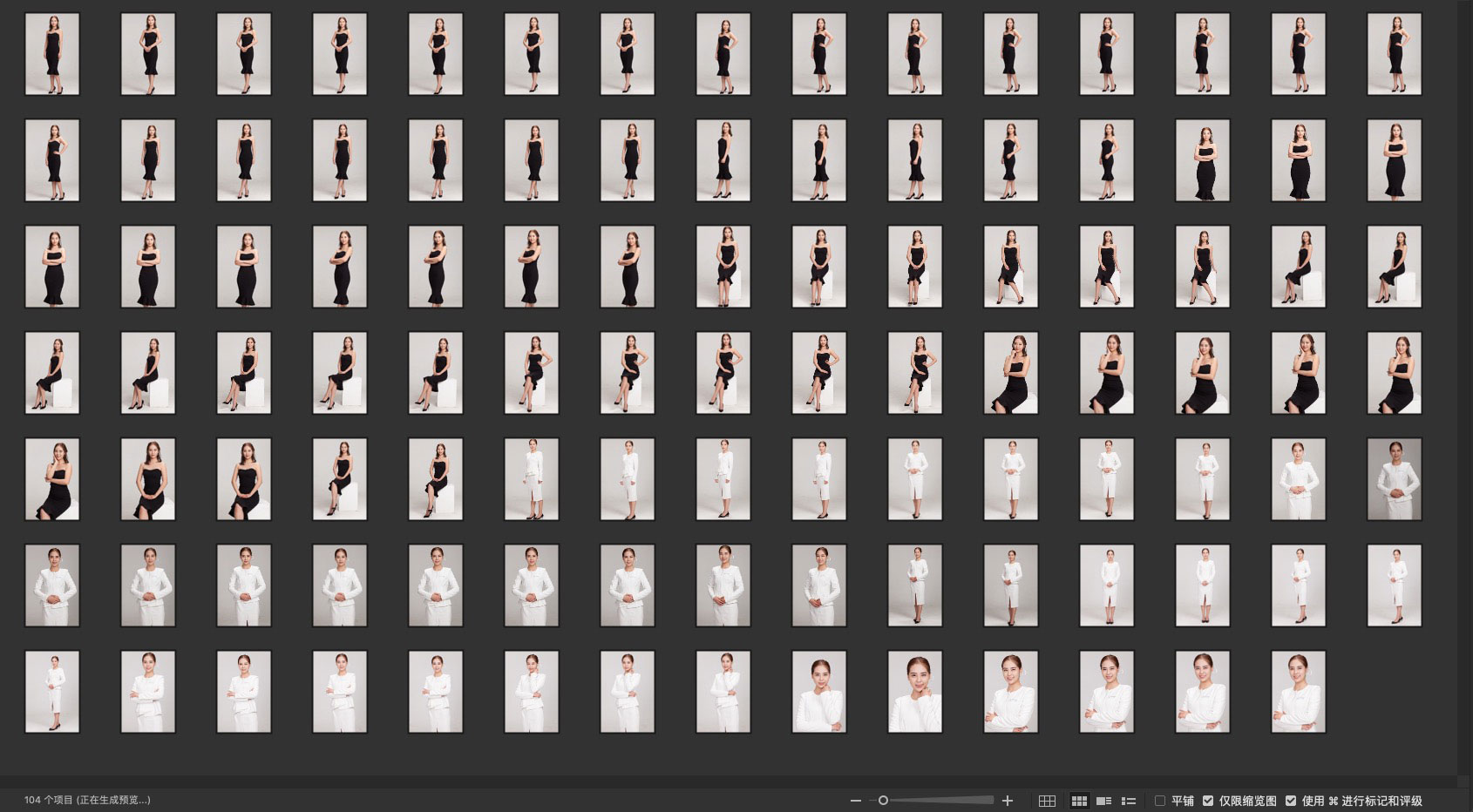Select first close-up portrait with hand on chin
Screen dimensions: 1473x812
[819, 692]
